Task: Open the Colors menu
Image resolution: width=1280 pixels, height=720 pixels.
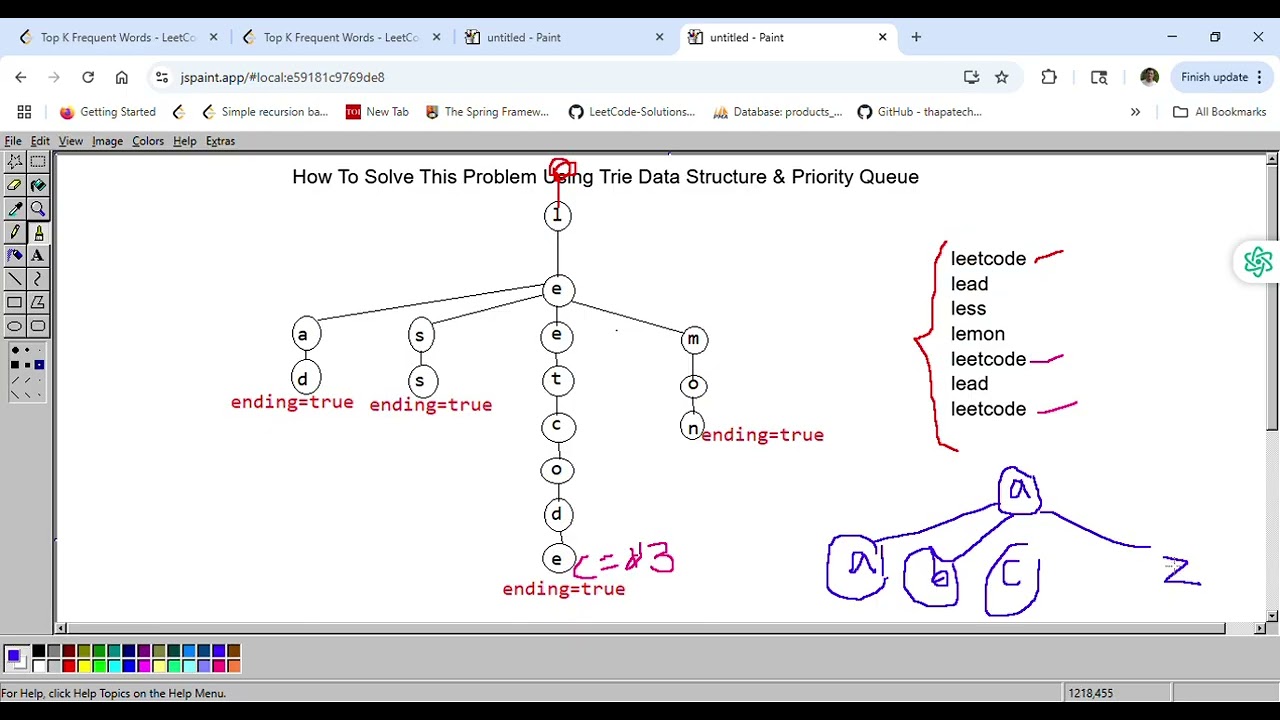Action: point(148,141)
